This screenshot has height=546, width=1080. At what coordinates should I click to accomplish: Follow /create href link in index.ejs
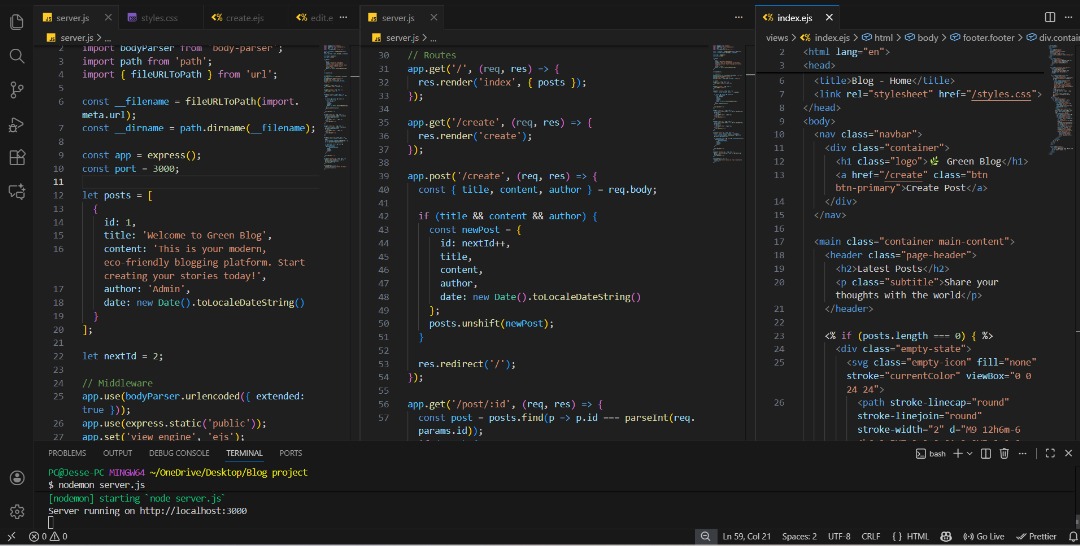pyautogui.click(x=903, y=175)
